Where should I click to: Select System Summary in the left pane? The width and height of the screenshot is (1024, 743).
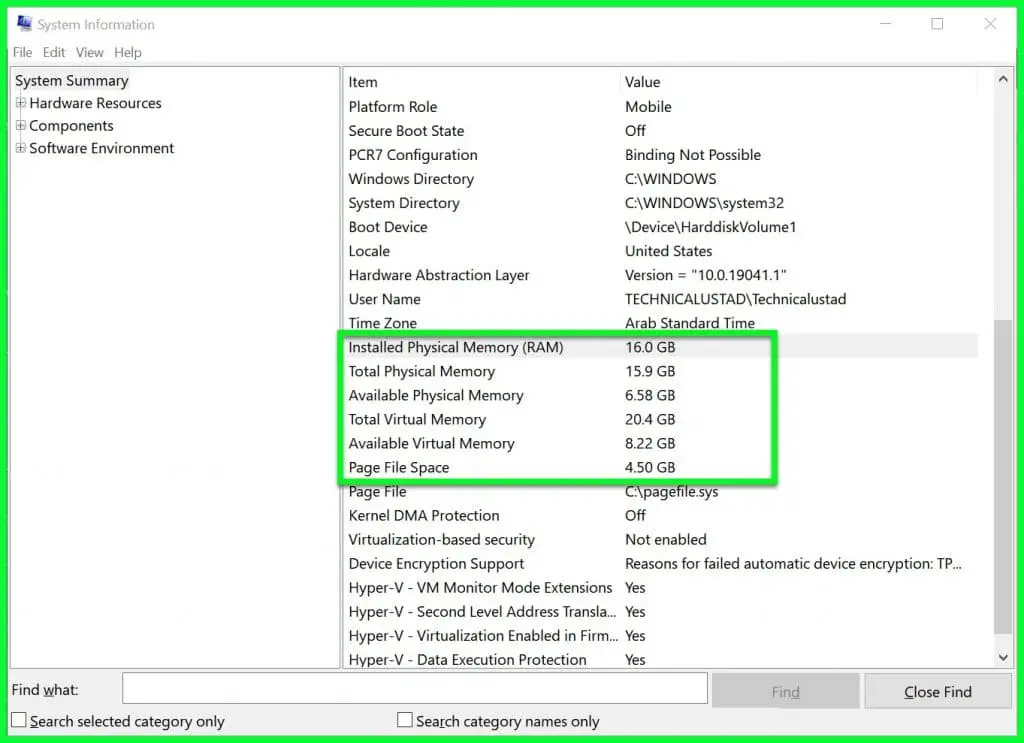(70, 80)
